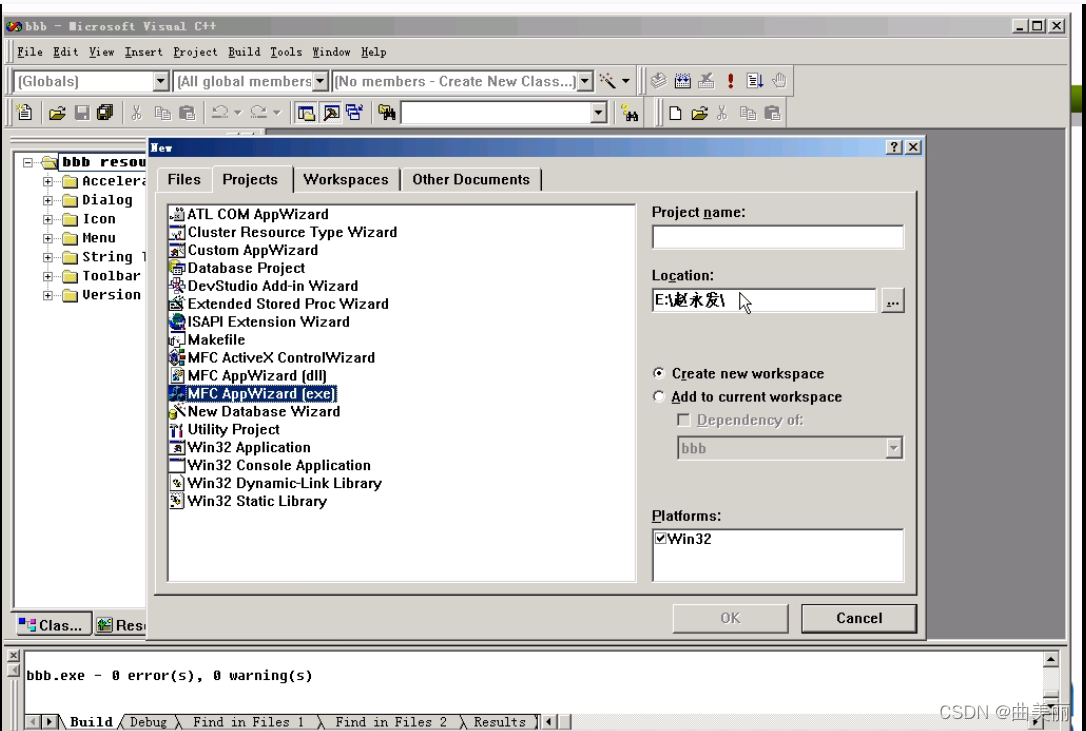Click the Location path field
Viewport: 1086px width, 731px height.
coord(764,301)
